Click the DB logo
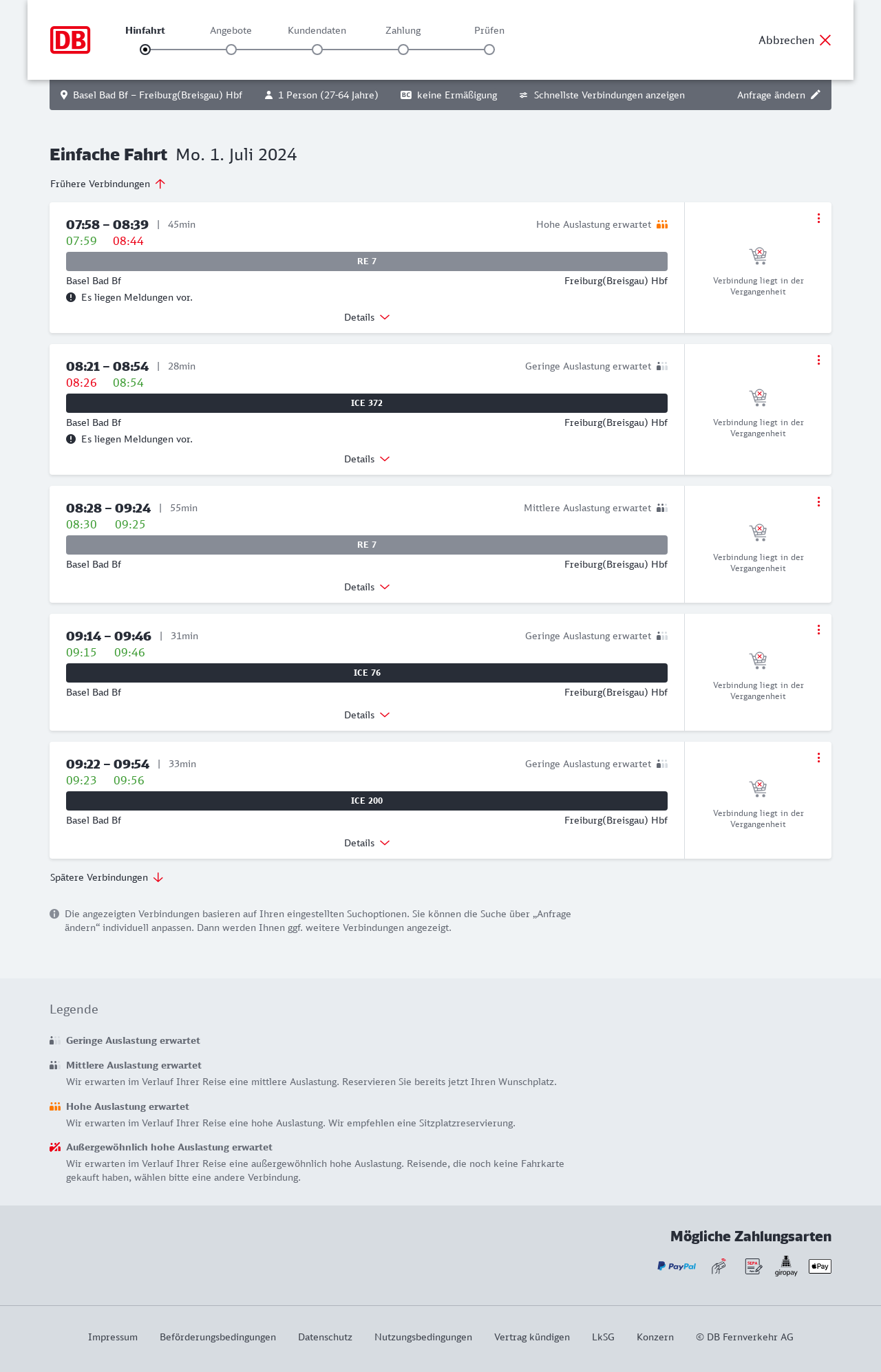Viewport: 881px width, 1372px height. [70, 40]
